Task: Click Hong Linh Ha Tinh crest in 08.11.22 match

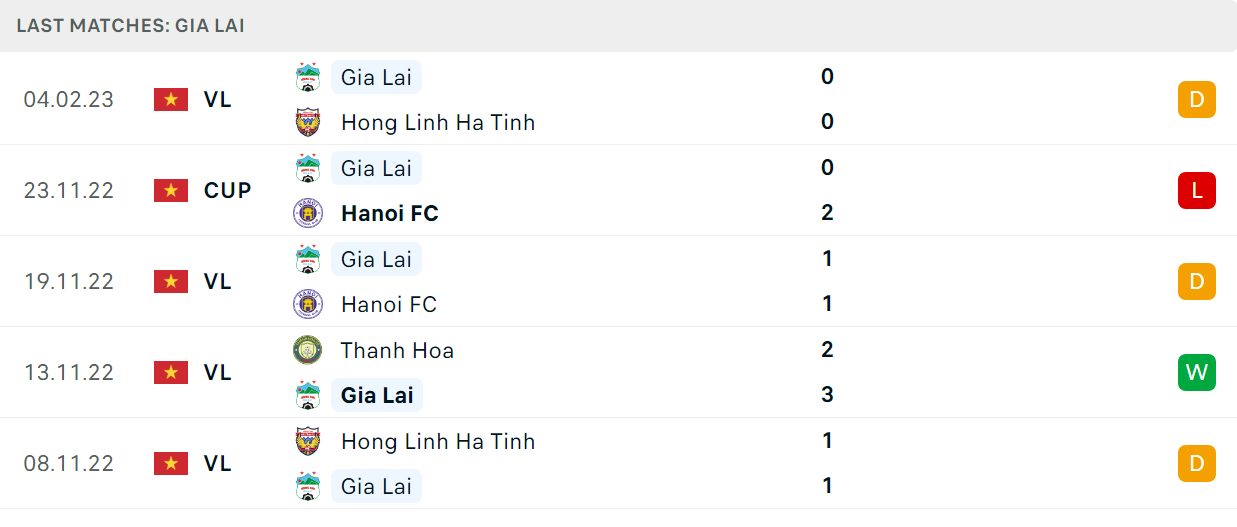Action: 307,441
